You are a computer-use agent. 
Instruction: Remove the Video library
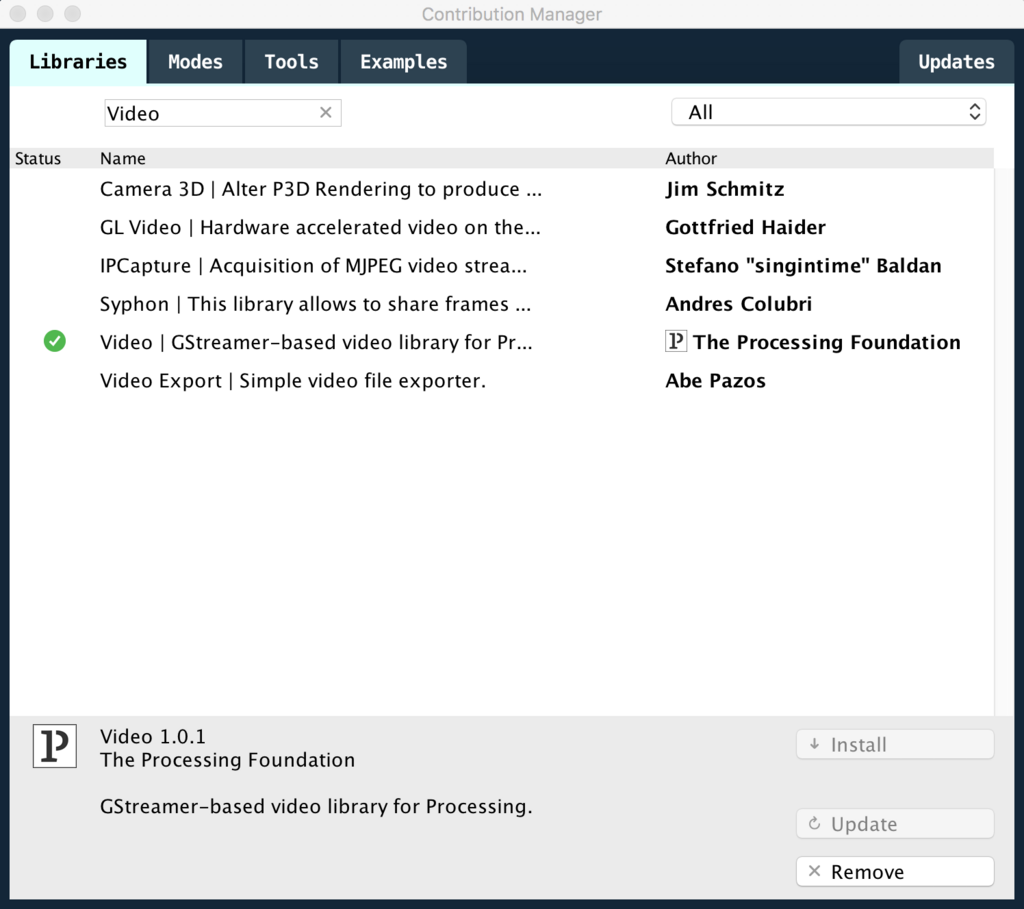click(895, 872)
